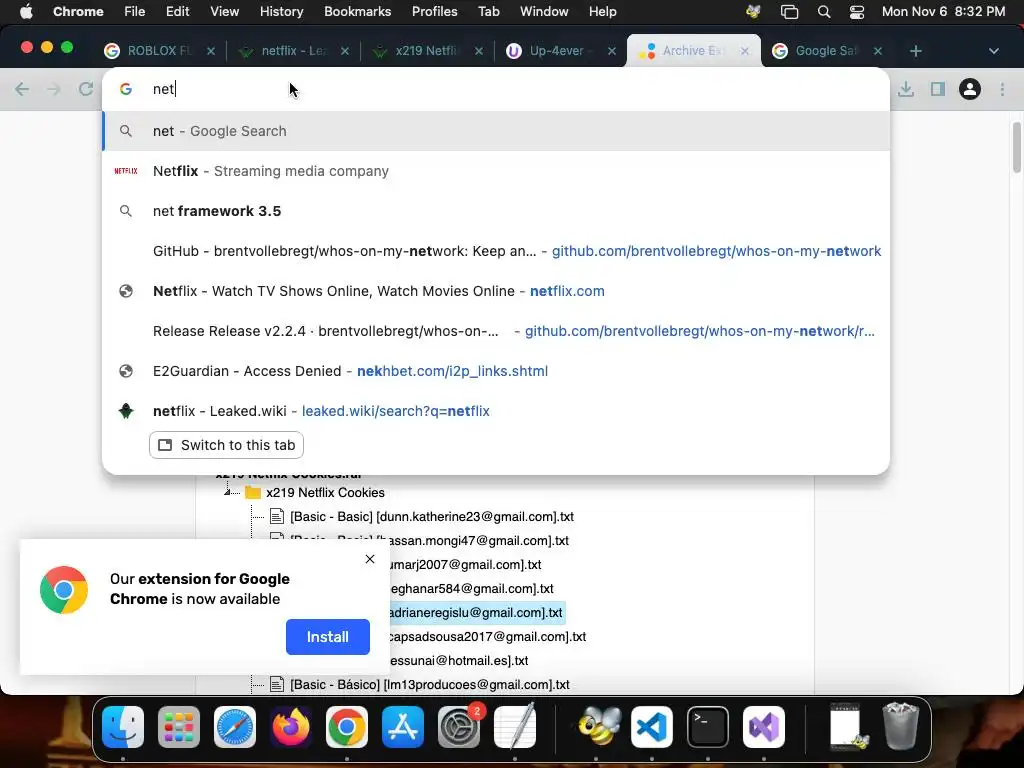Open Chrome from the Dock
Viewport: 1024px width, 768px height.
pos(347,727)
